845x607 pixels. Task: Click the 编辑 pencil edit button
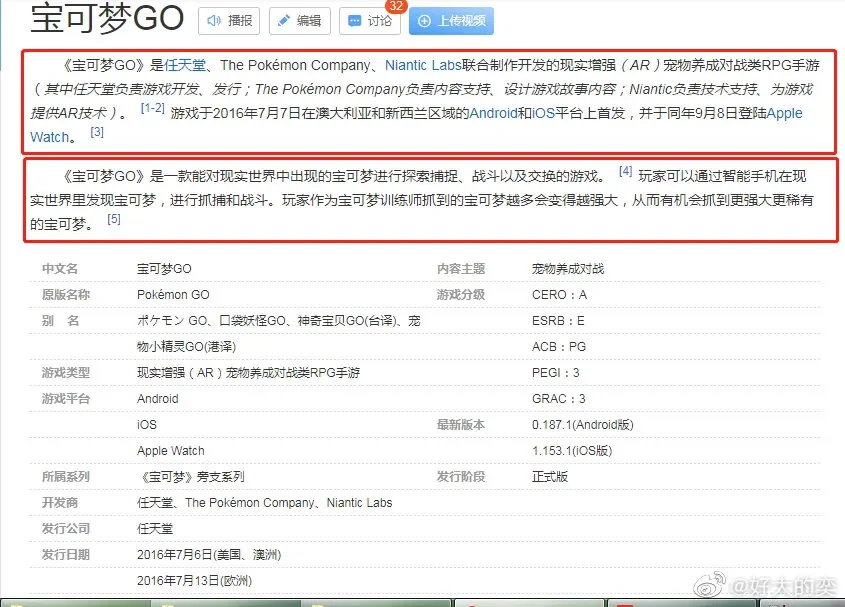[x=298, y=20]
